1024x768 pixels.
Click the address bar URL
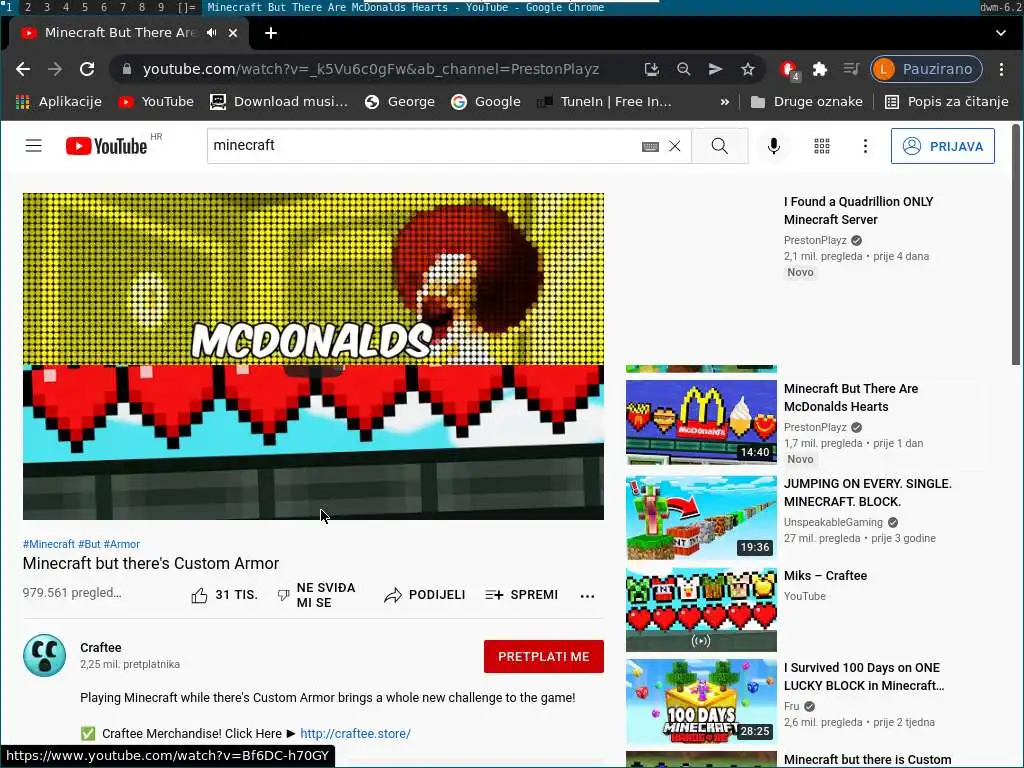(x=370, y=69)
